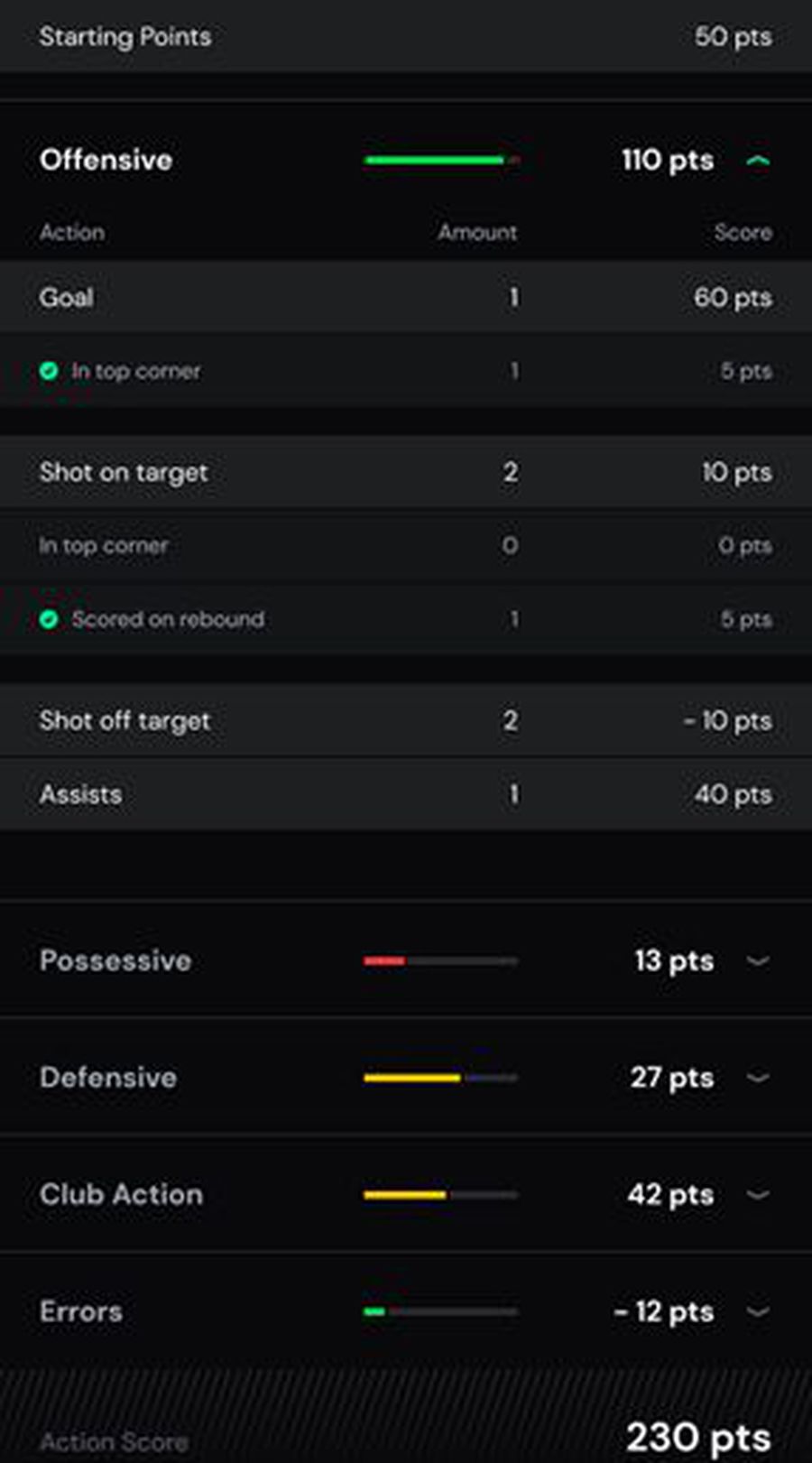
Task: Expand the Club Action chevron
Action: (758, 1195)
